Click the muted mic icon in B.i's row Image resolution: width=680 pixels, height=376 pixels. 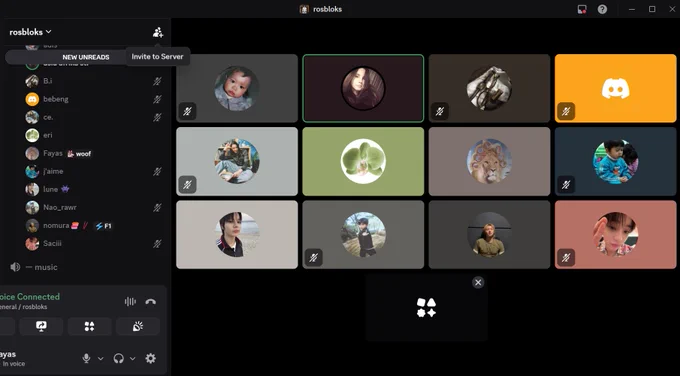157,81
